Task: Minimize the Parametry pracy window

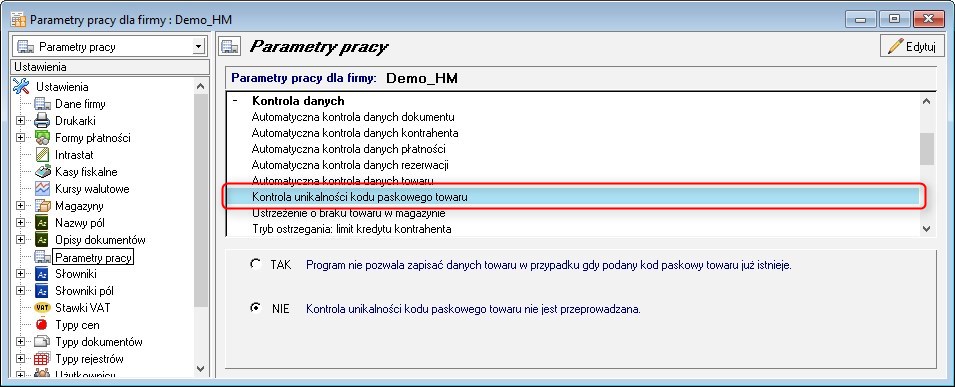Action: pos(861,19)
